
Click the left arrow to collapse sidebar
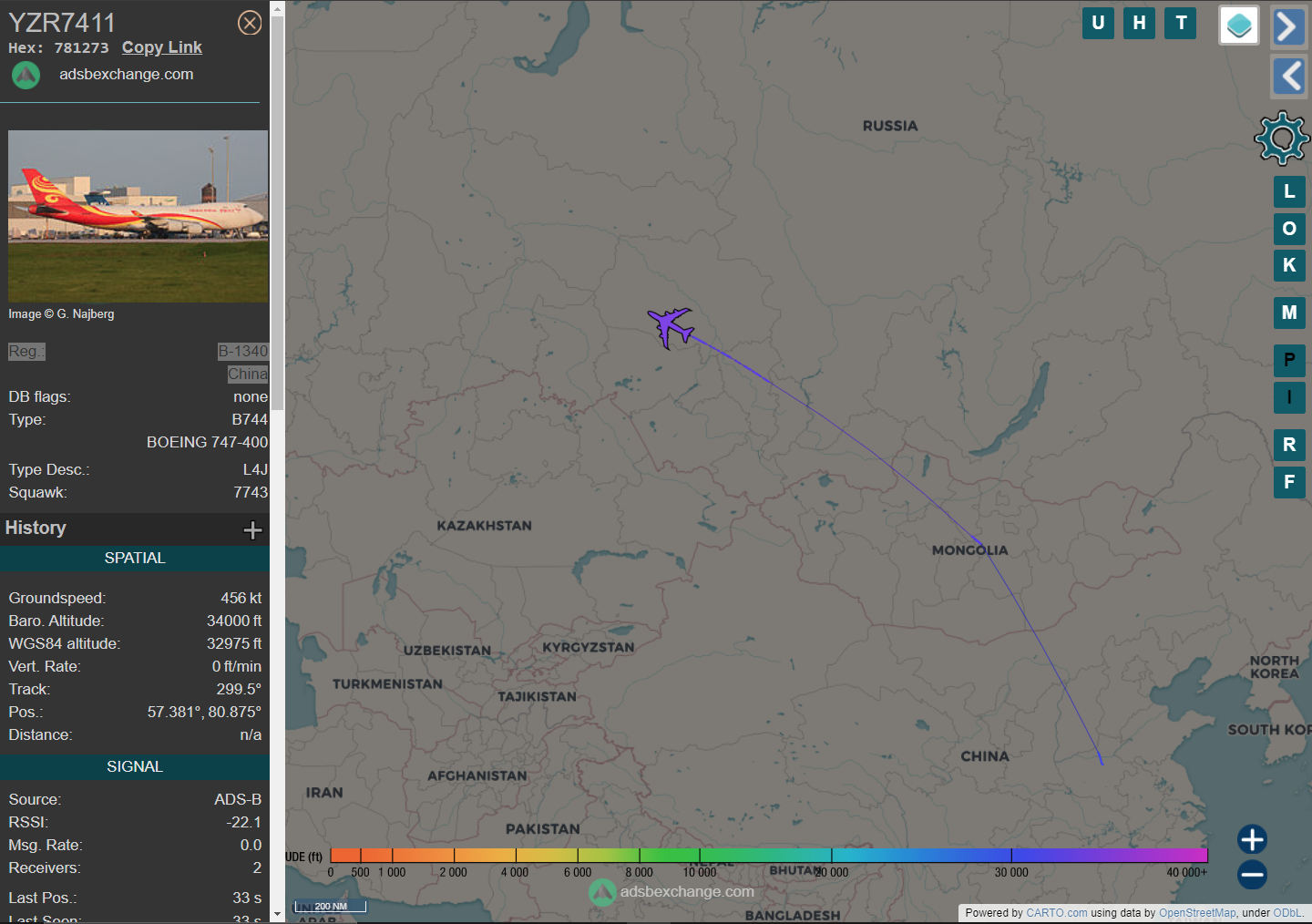click(1288, 76)
